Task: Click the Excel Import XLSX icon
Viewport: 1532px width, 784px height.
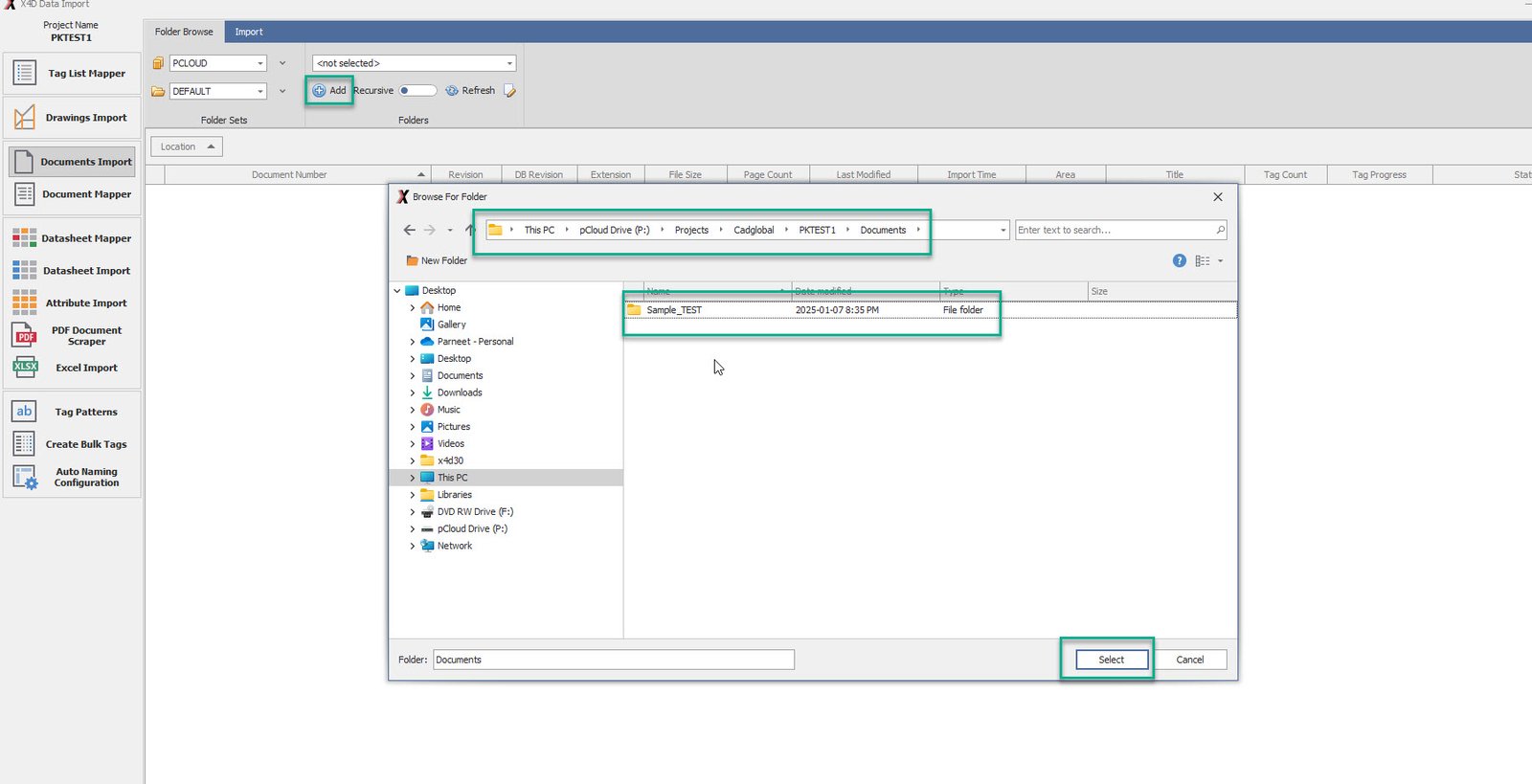Action: pyautogui.click(x=25, y=367)
